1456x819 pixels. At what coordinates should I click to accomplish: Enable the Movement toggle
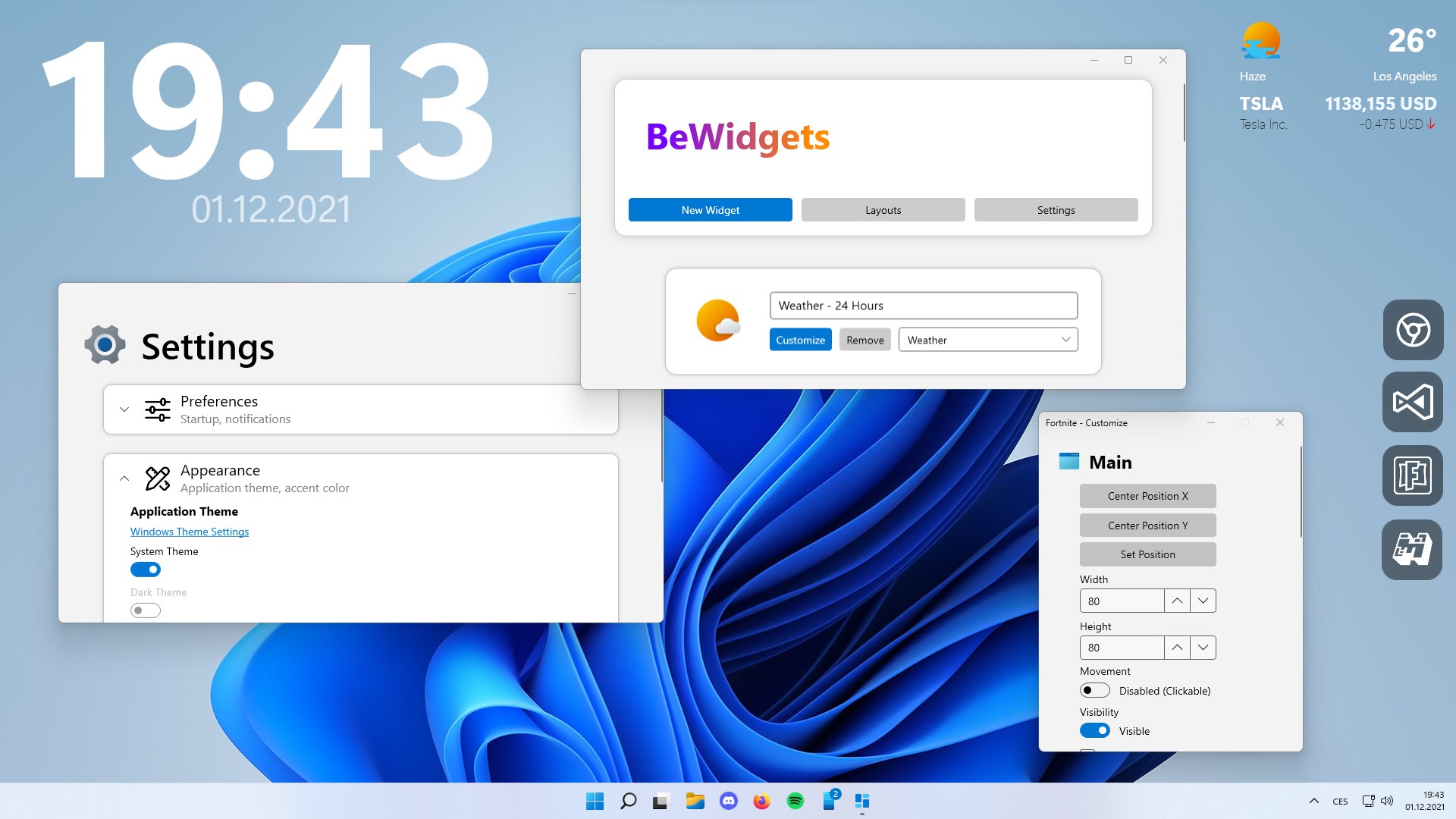click(x=1094, y=690)
